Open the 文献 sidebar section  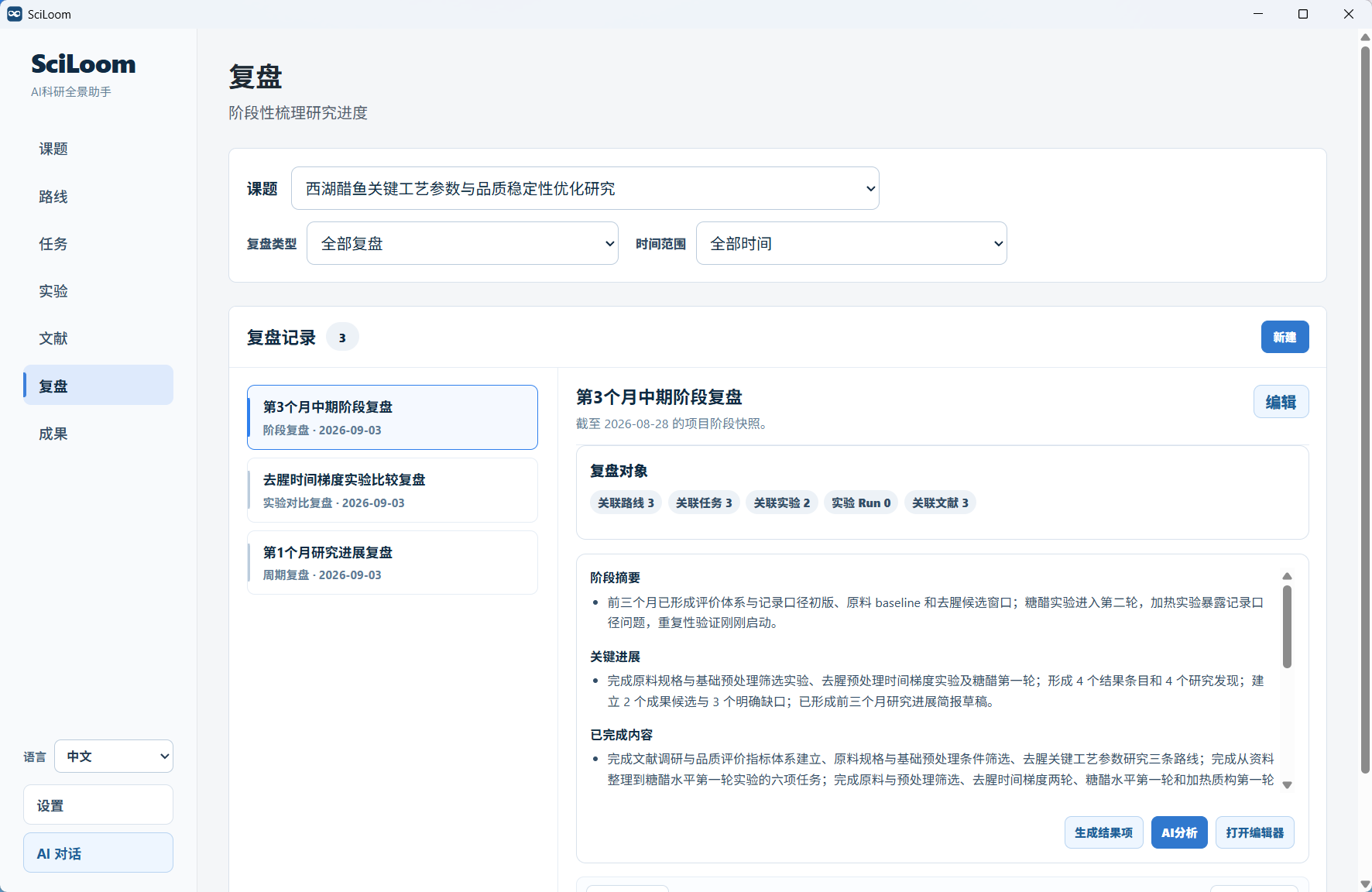coord(98,338)
